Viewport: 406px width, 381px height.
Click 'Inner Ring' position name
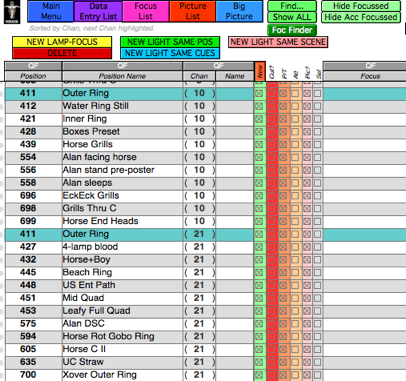tap(85, 119)
